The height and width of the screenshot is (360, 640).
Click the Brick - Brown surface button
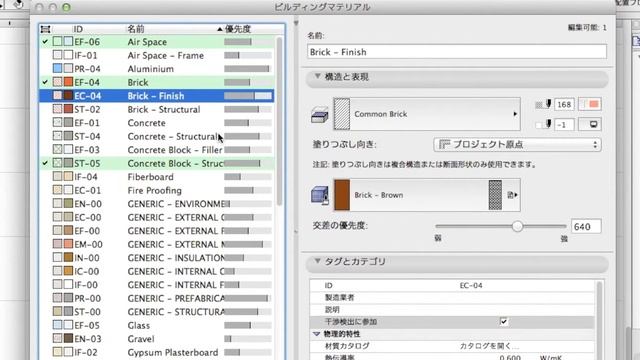[427, 195]
